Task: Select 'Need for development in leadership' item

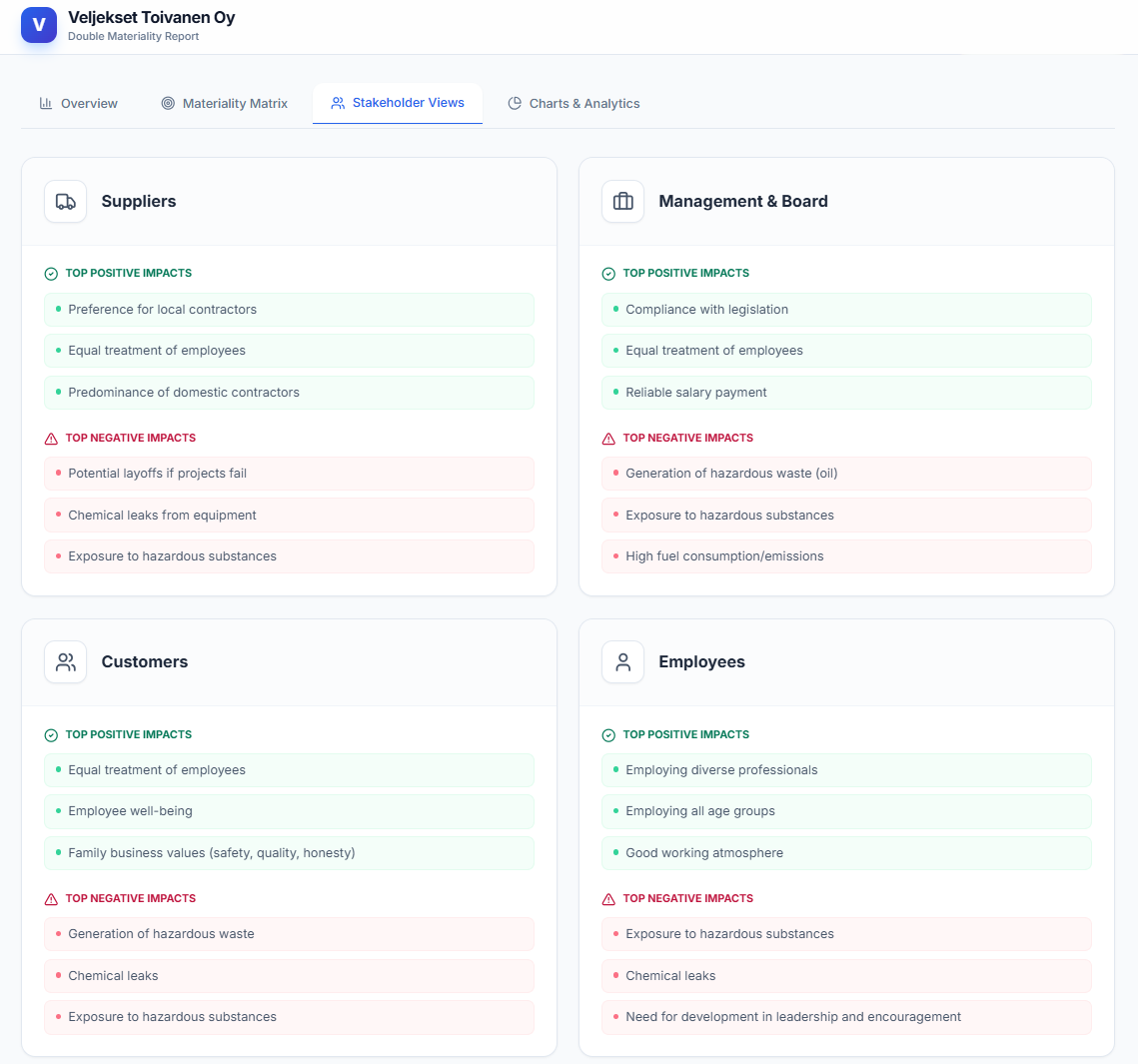Action: 846,1017
